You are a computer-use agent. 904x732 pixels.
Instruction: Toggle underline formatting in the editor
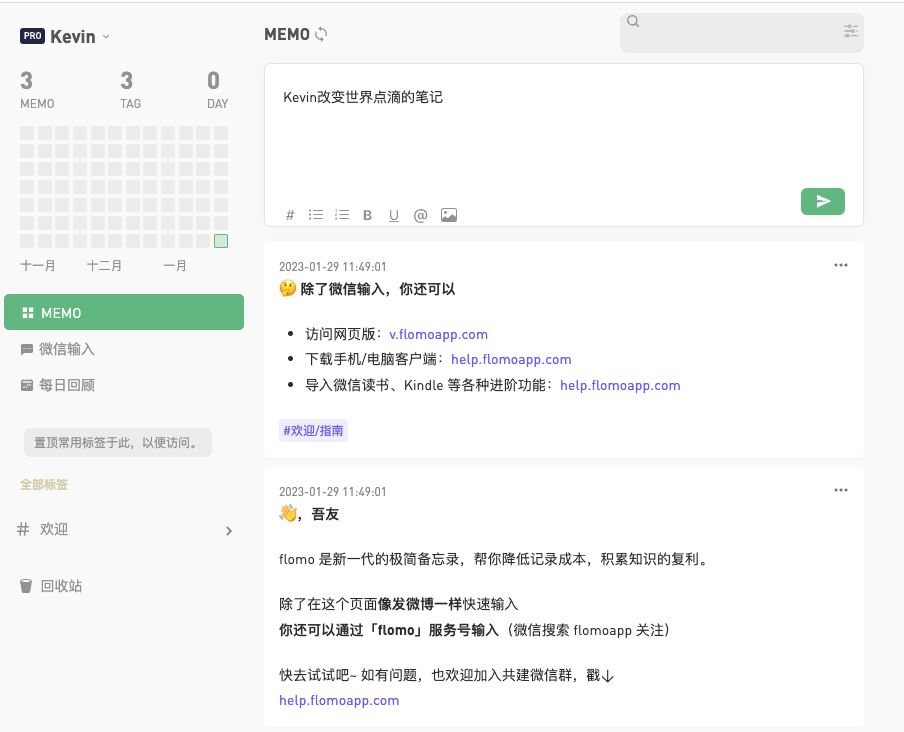point(394,216)
